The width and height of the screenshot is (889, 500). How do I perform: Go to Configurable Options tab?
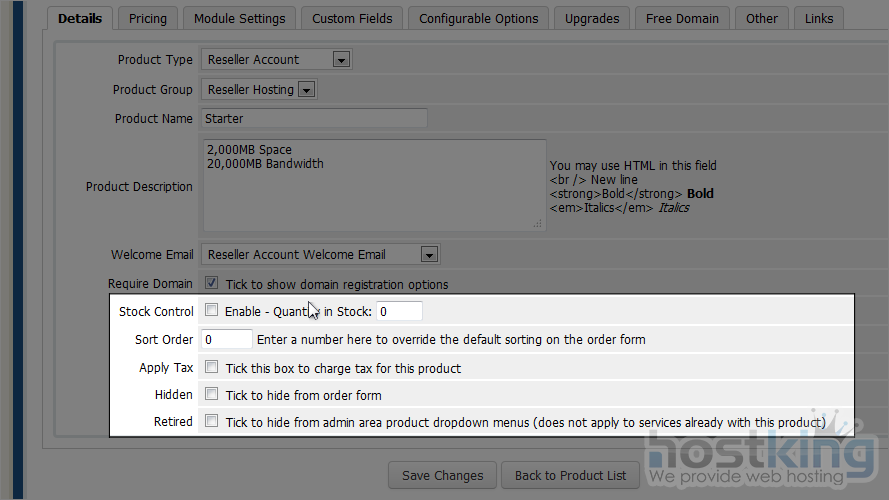(x=478, y=18)
